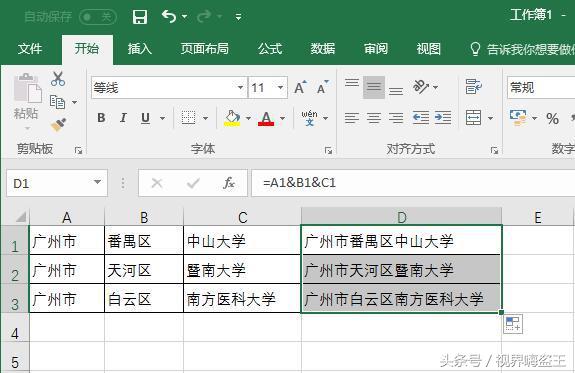Viewport: 575px width, 373px height.
Task: Open the number format 常规 combo box
Action: (x=541, y=88)
